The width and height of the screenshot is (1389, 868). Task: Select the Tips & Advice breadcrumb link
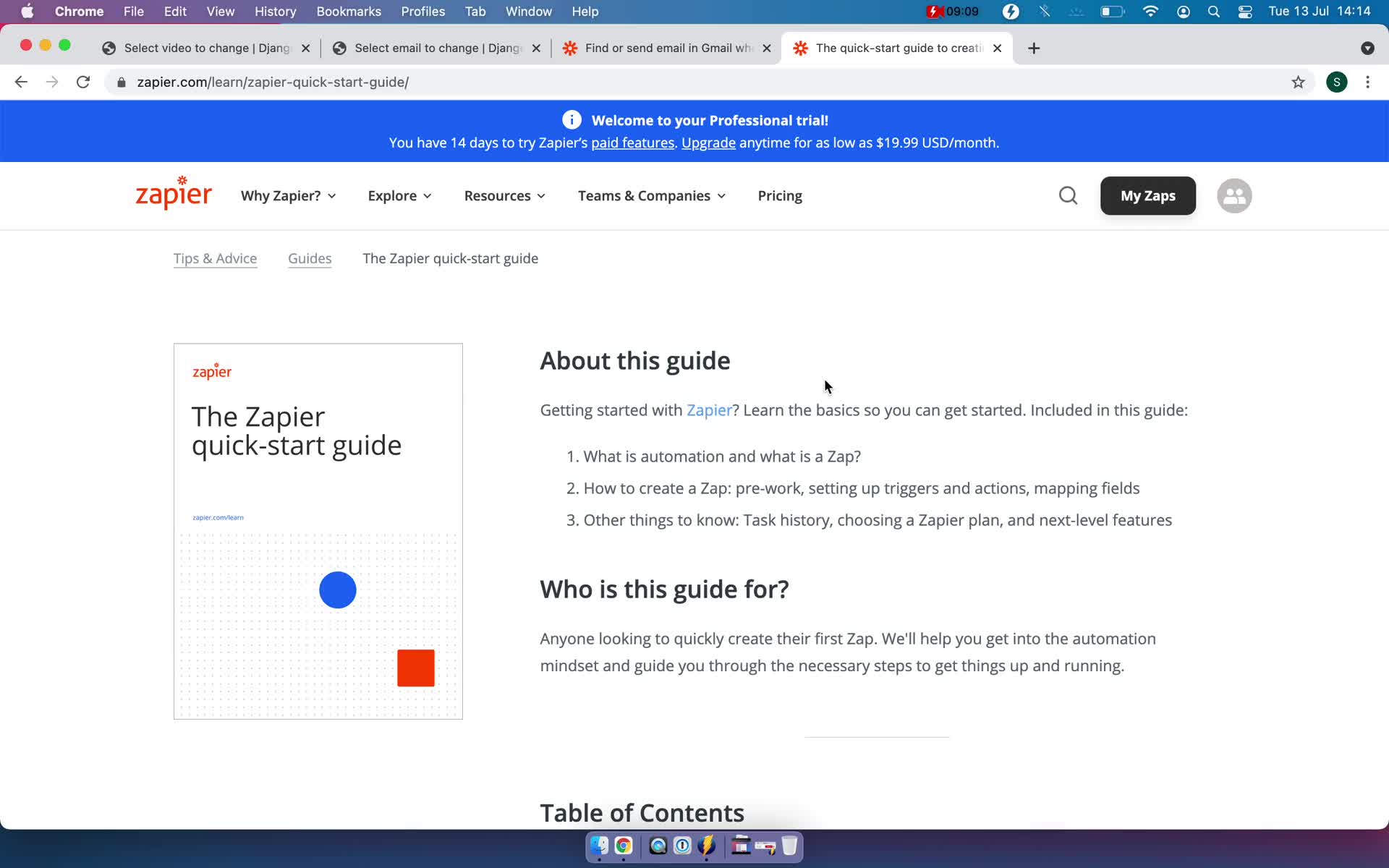[x=214, y=258]
